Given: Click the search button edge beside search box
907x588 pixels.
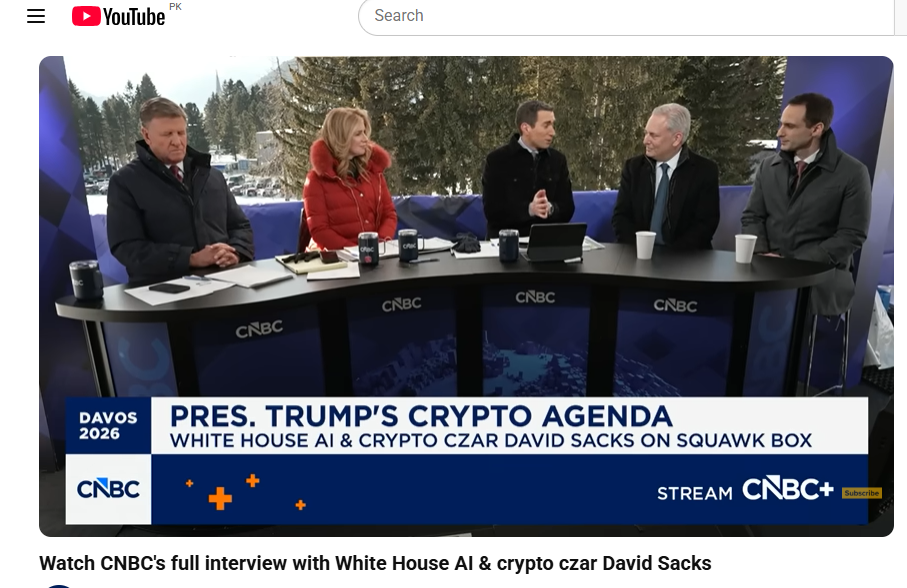Looking at the screenshot, I should 901,16.
